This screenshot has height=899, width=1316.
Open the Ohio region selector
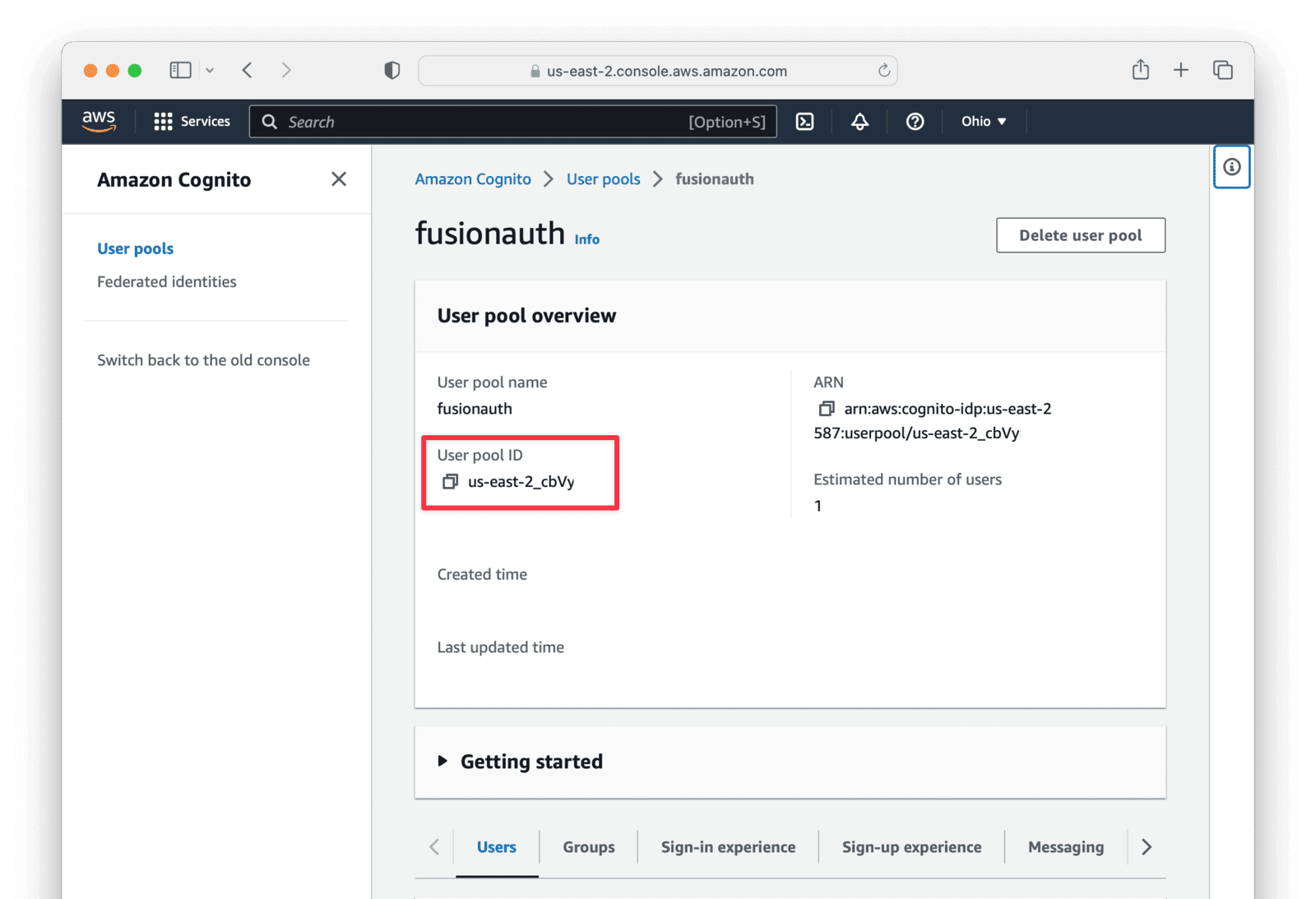pos(984,122)
